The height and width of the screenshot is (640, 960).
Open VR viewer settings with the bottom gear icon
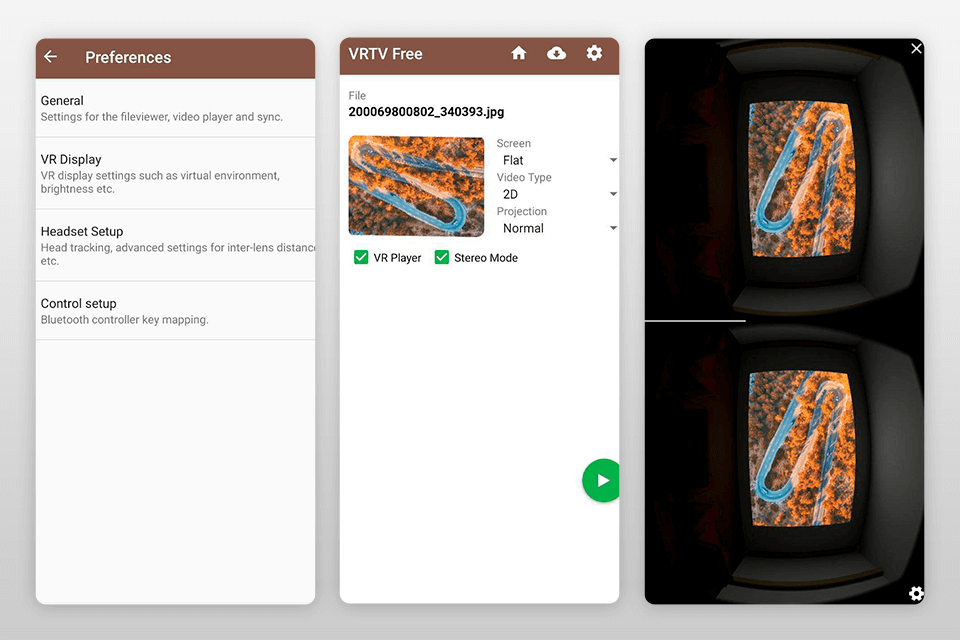tap(916, 593)
